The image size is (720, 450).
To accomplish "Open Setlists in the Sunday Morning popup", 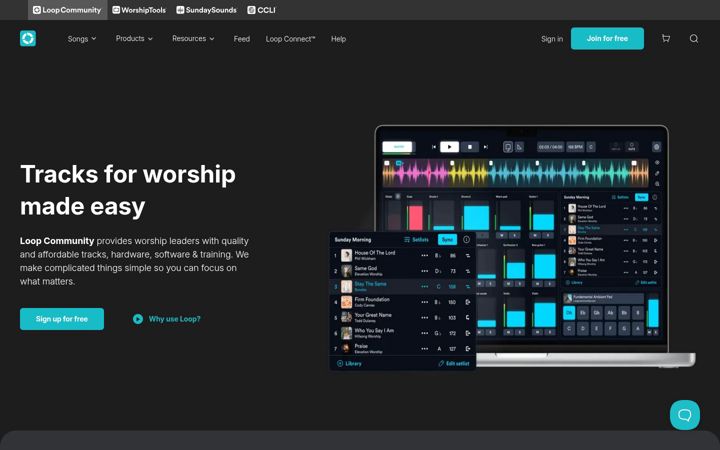I will 416,240.
